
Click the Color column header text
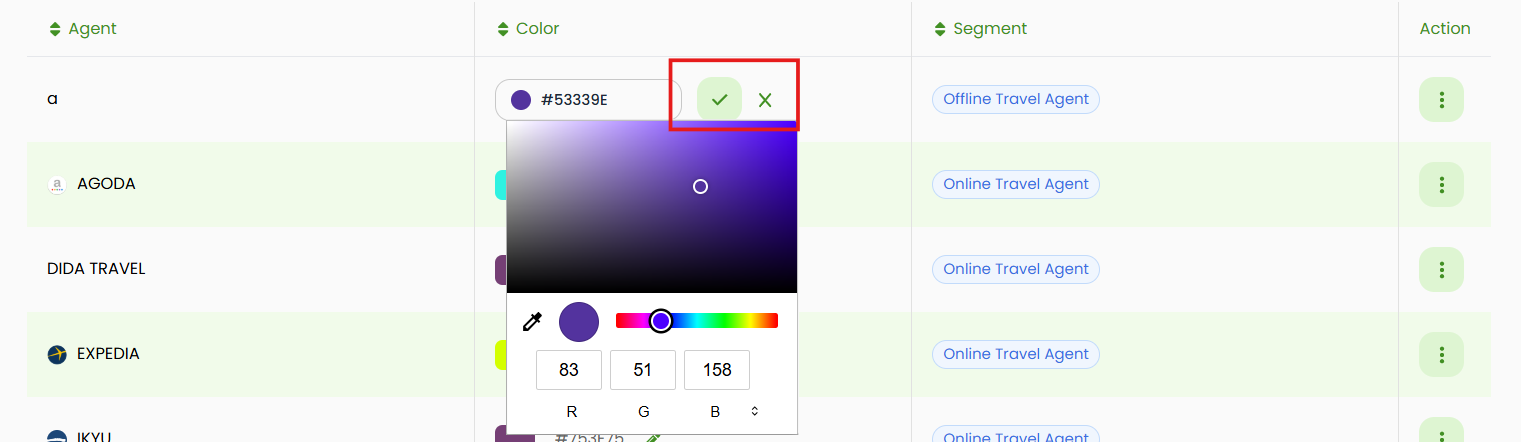(x=538, y=29)
